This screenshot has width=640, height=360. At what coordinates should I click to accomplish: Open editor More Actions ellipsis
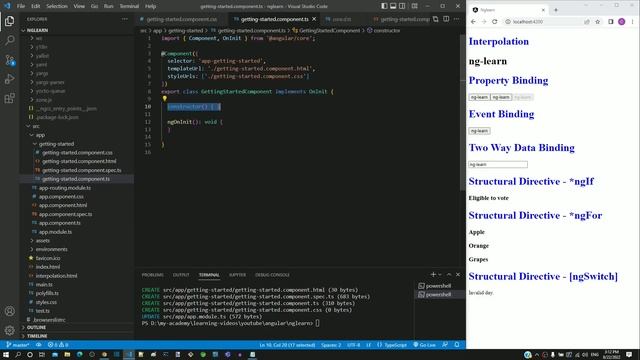[457, 19]
